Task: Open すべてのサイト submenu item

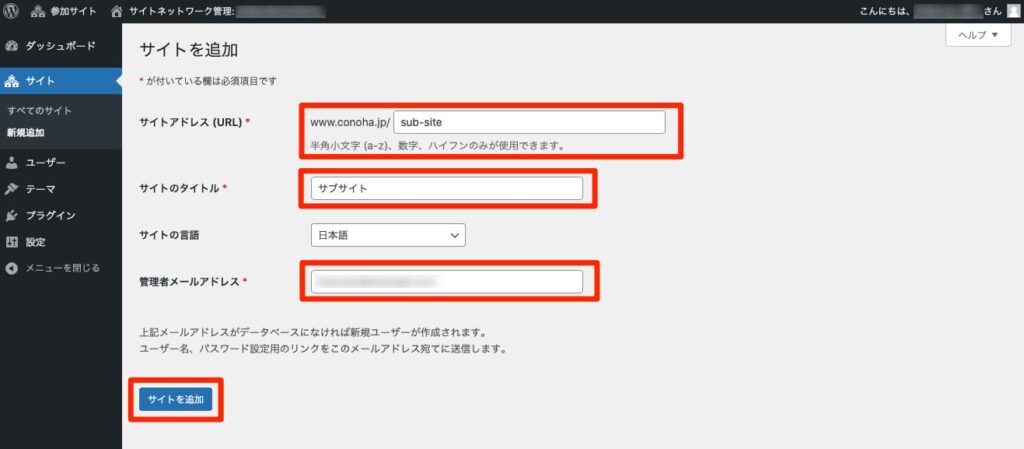Action: click(39, 110)
